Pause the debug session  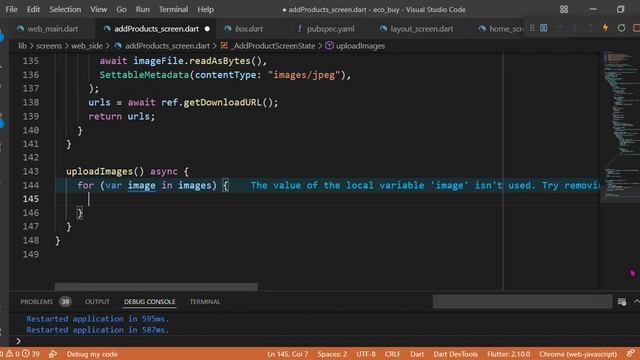point(544,28)
